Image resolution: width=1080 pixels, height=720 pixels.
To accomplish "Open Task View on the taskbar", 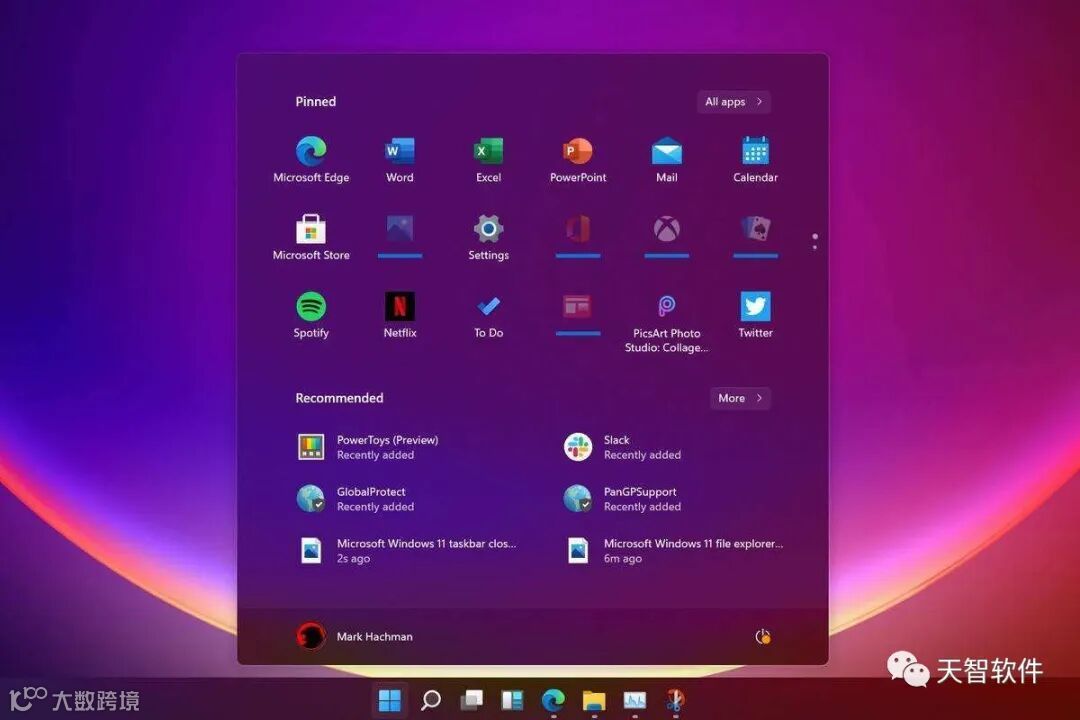I will tap(472, 701).
